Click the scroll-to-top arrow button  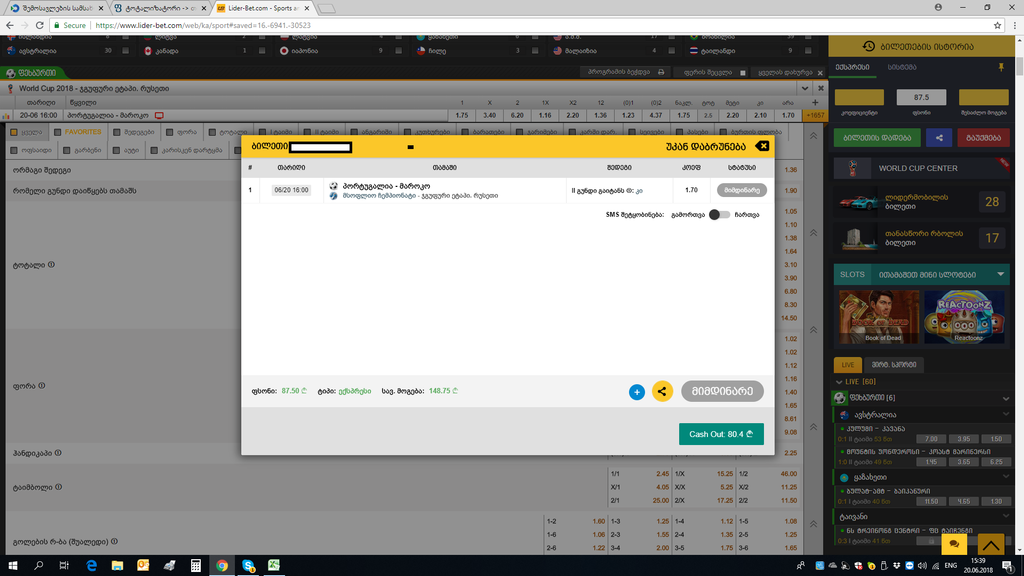[x=991, y=544]
